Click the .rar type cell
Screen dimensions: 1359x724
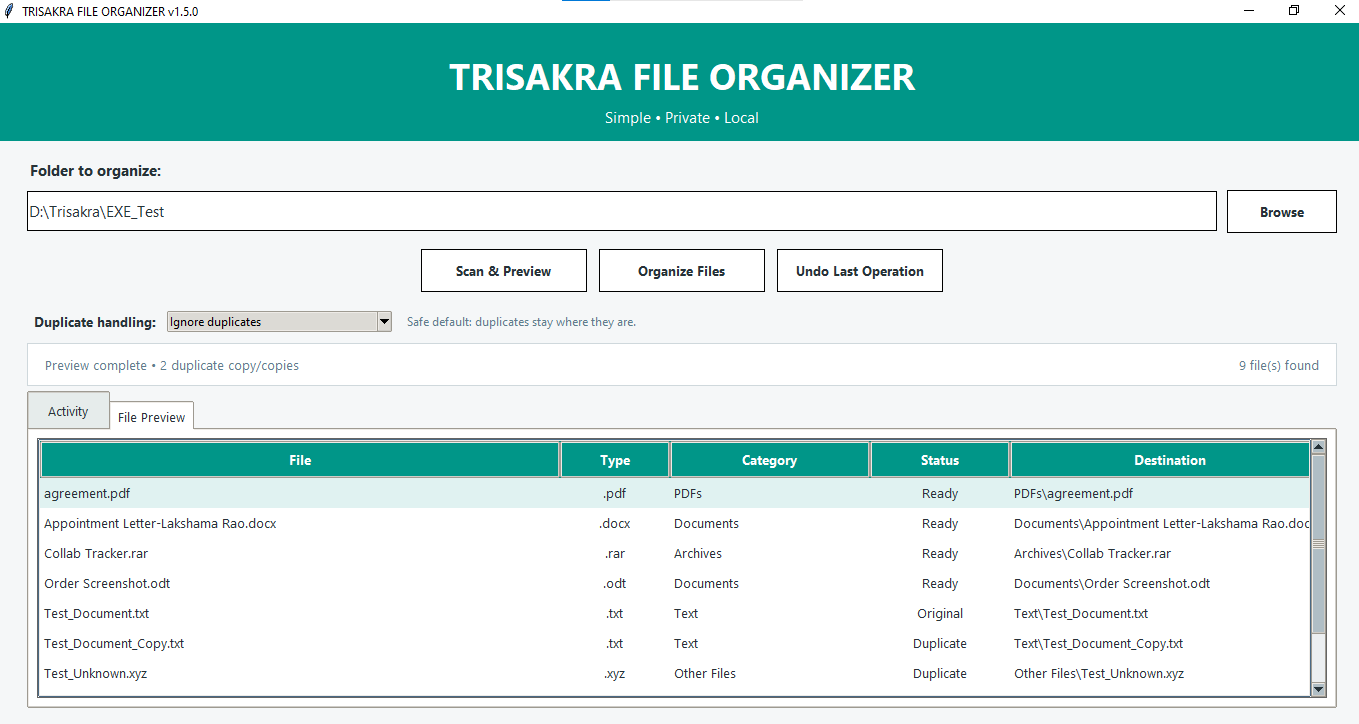tap(615, 553)
